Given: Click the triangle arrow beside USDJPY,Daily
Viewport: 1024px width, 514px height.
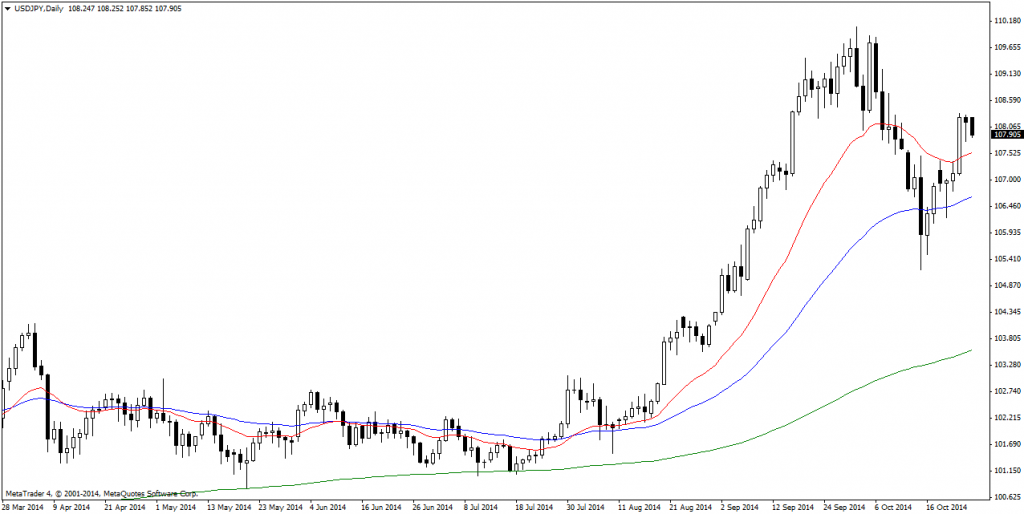Looking at the screenshot, I should [x=8, y=8].
